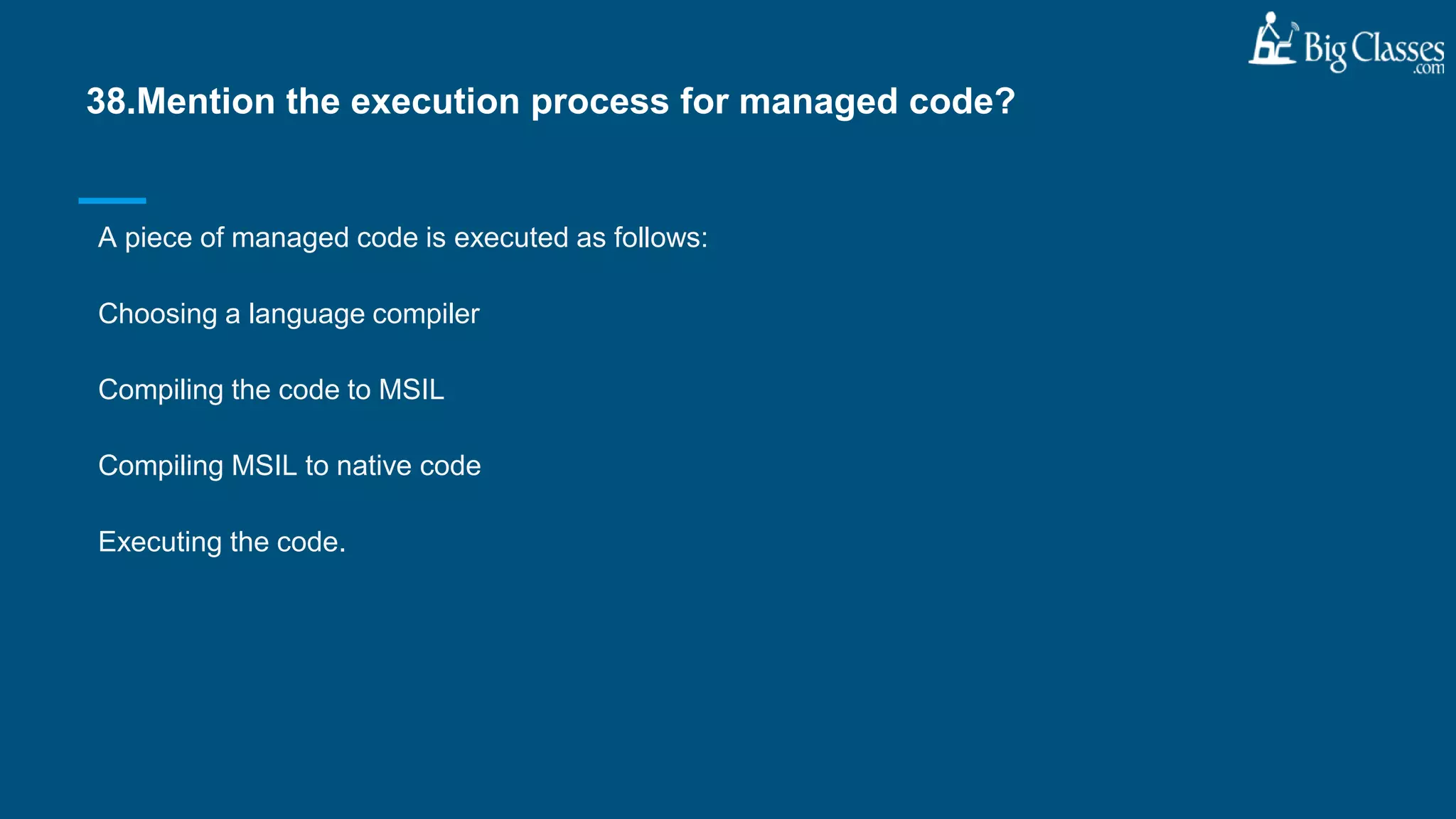The height and width of the screenshot is (819, 1456).
Task: Click the word 'compiler' in second line
Action: [x=426, y=315]
